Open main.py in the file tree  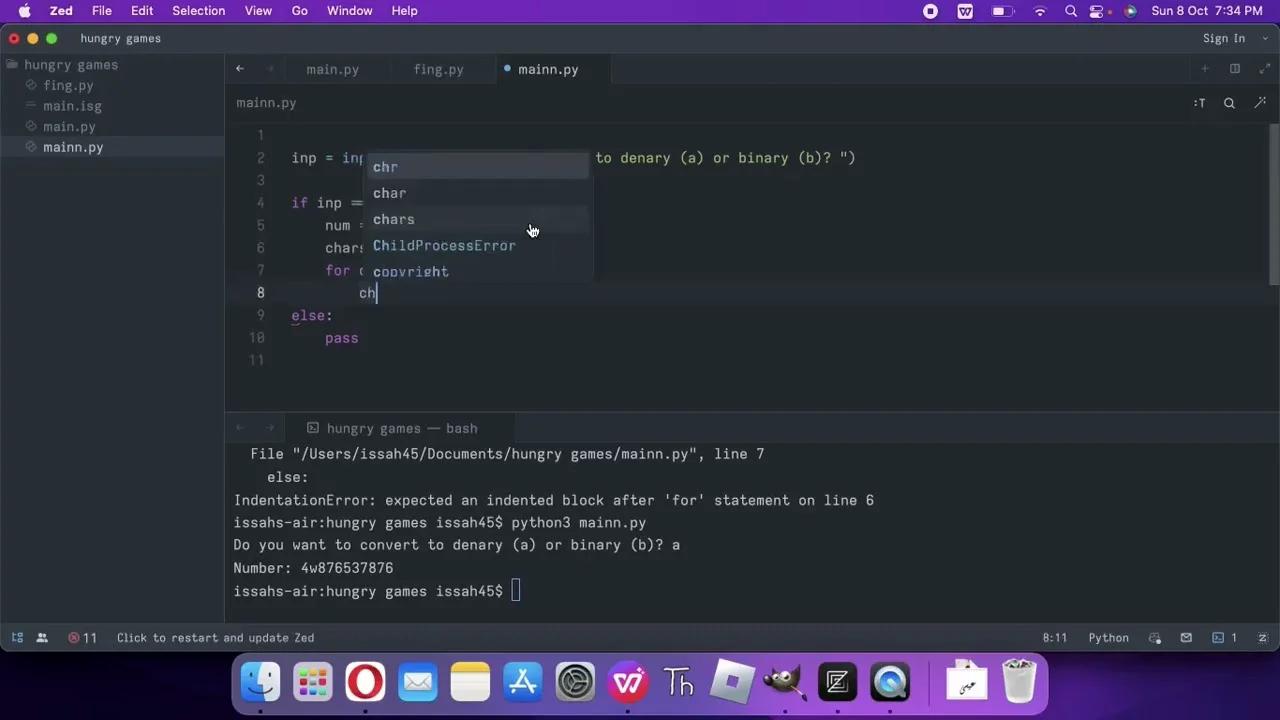pos(69,127)
